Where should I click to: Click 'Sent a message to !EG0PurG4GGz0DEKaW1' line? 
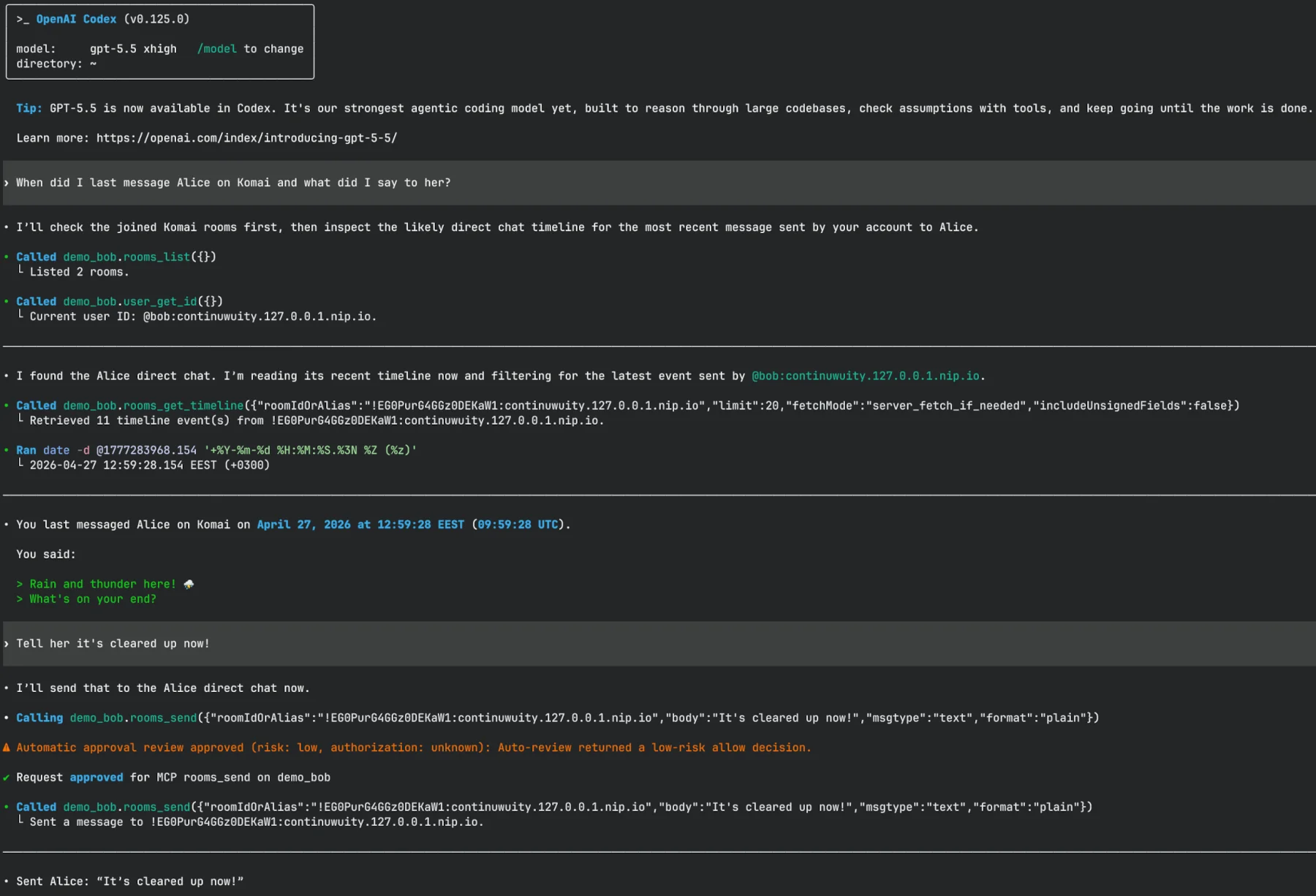[x=257, y=822]
